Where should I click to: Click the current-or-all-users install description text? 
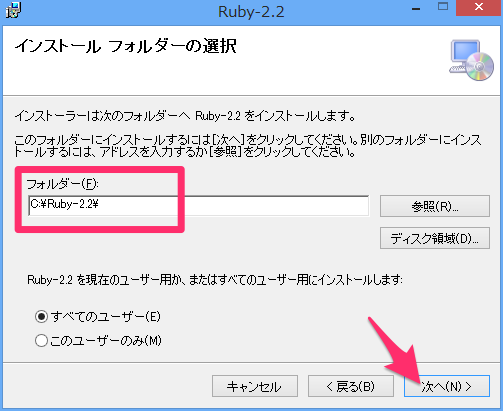click(215, 280)
